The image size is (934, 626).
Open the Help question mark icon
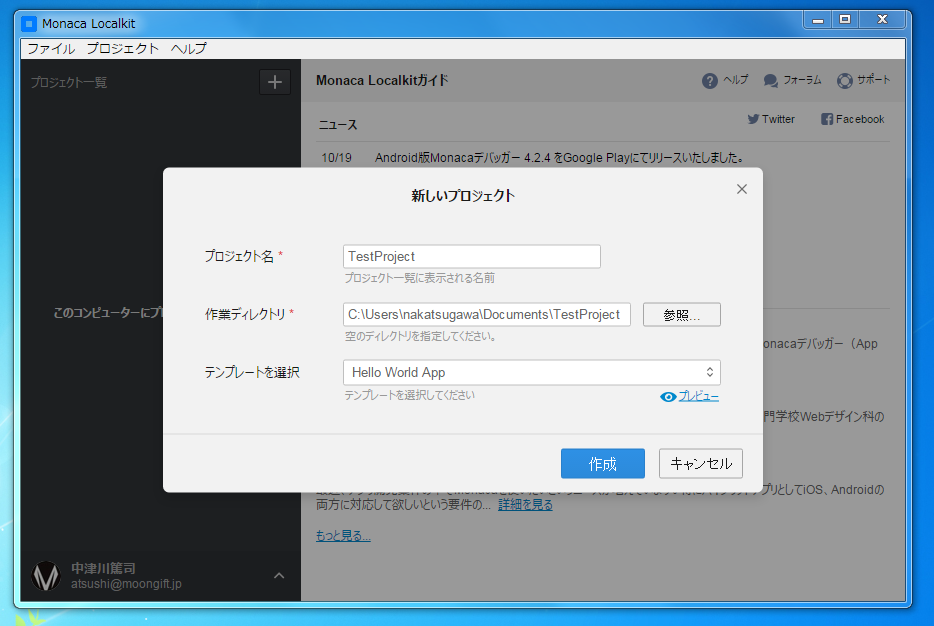pyautogui.click(x=710, y=81)
